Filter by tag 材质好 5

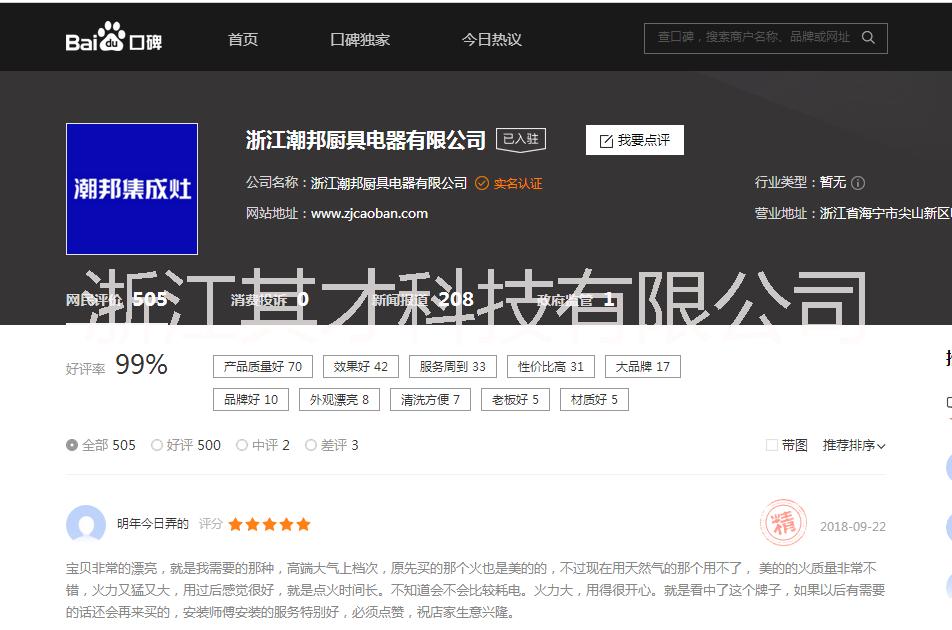(594, 399)
